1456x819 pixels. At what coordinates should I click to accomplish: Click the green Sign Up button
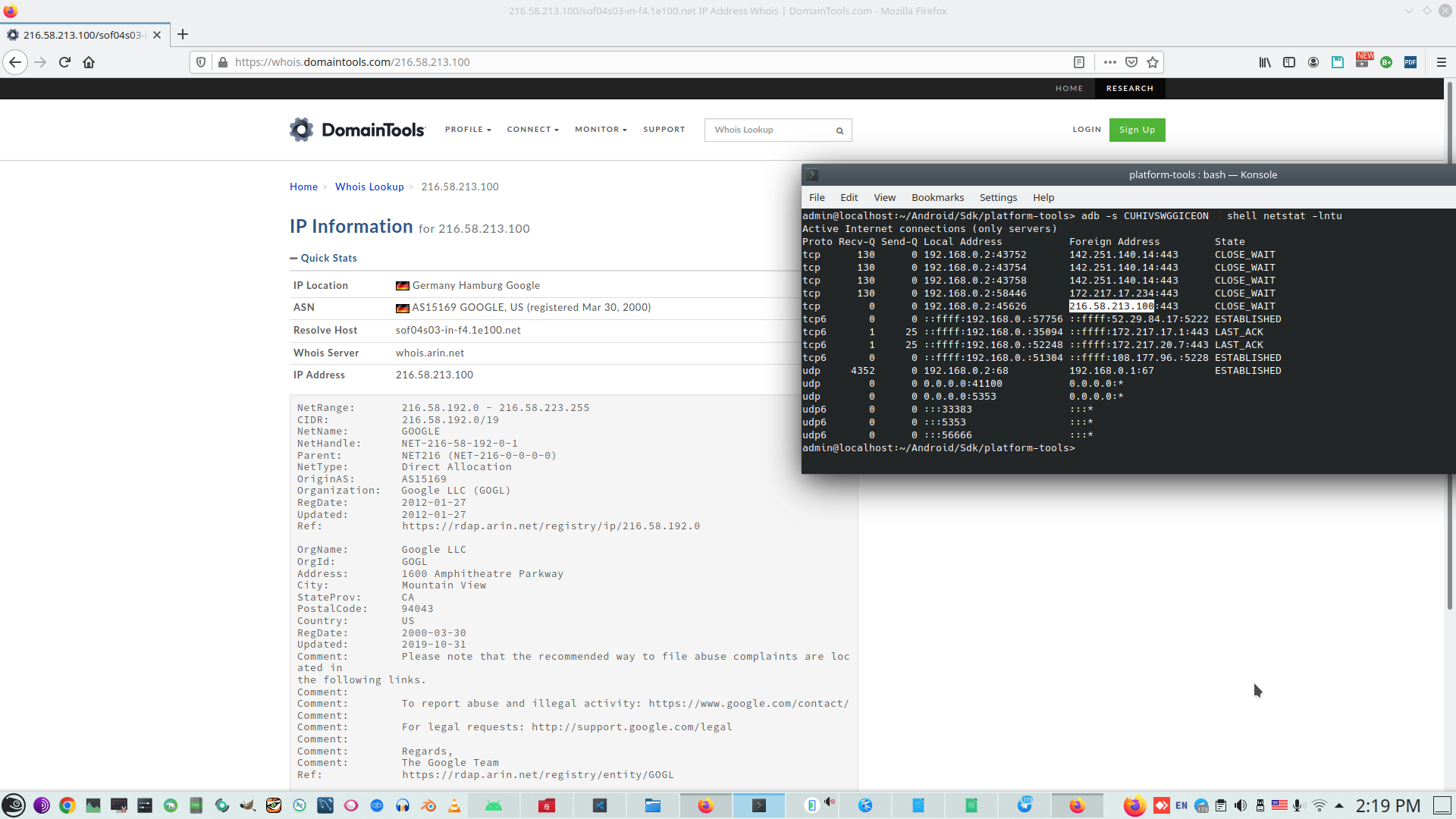point(1137,130)
